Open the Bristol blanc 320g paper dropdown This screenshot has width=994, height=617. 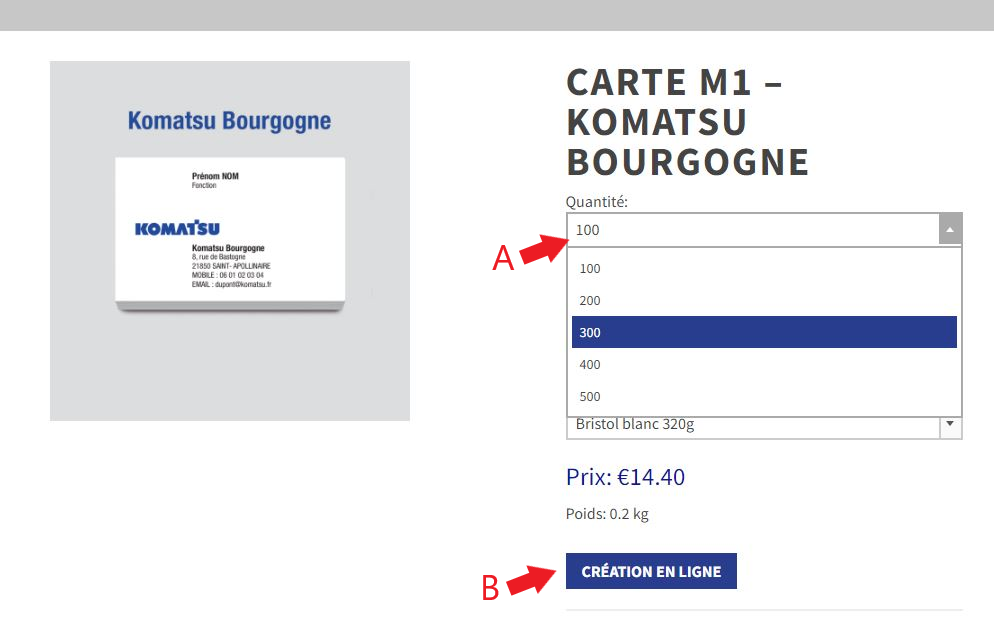(x=752, y=425)
